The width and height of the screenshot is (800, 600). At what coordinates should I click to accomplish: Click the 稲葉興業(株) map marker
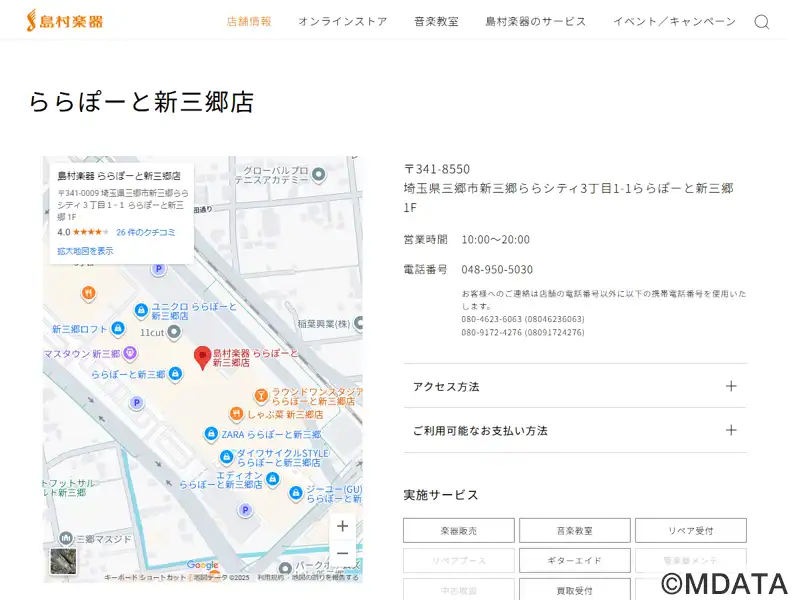[359, 323]
